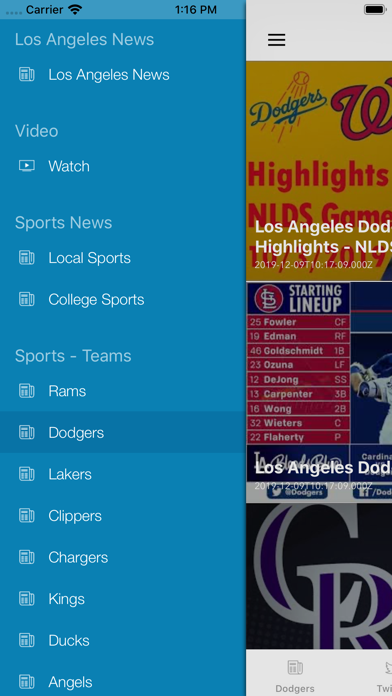Open Los Angeles News menu item
Image resolution: width=392 pixels, height=696 pixels.
click(x=123, y=75)
